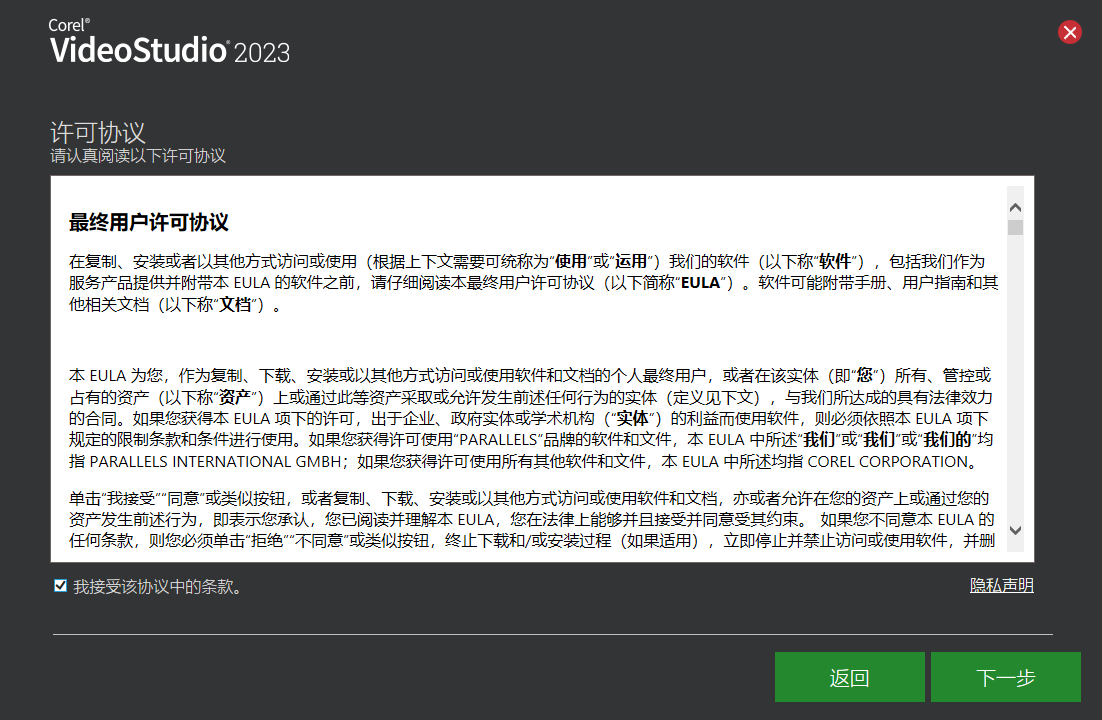The height and width of the screenshot is (720, 1102).
Task: Click the red close icon
Action: pyautogui.click(x=1069, y=31)
